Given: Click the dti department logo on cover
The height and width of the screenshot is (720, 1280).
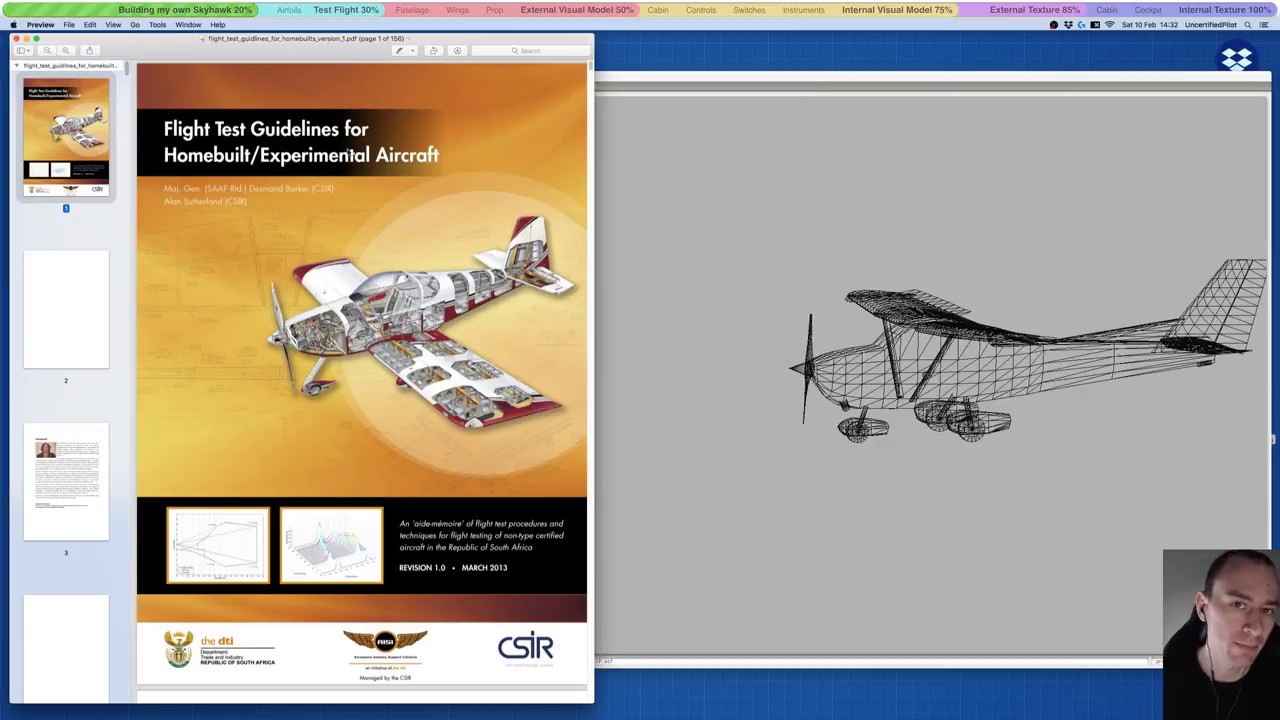Looking at the screenshot, I should tap(220, 649).
